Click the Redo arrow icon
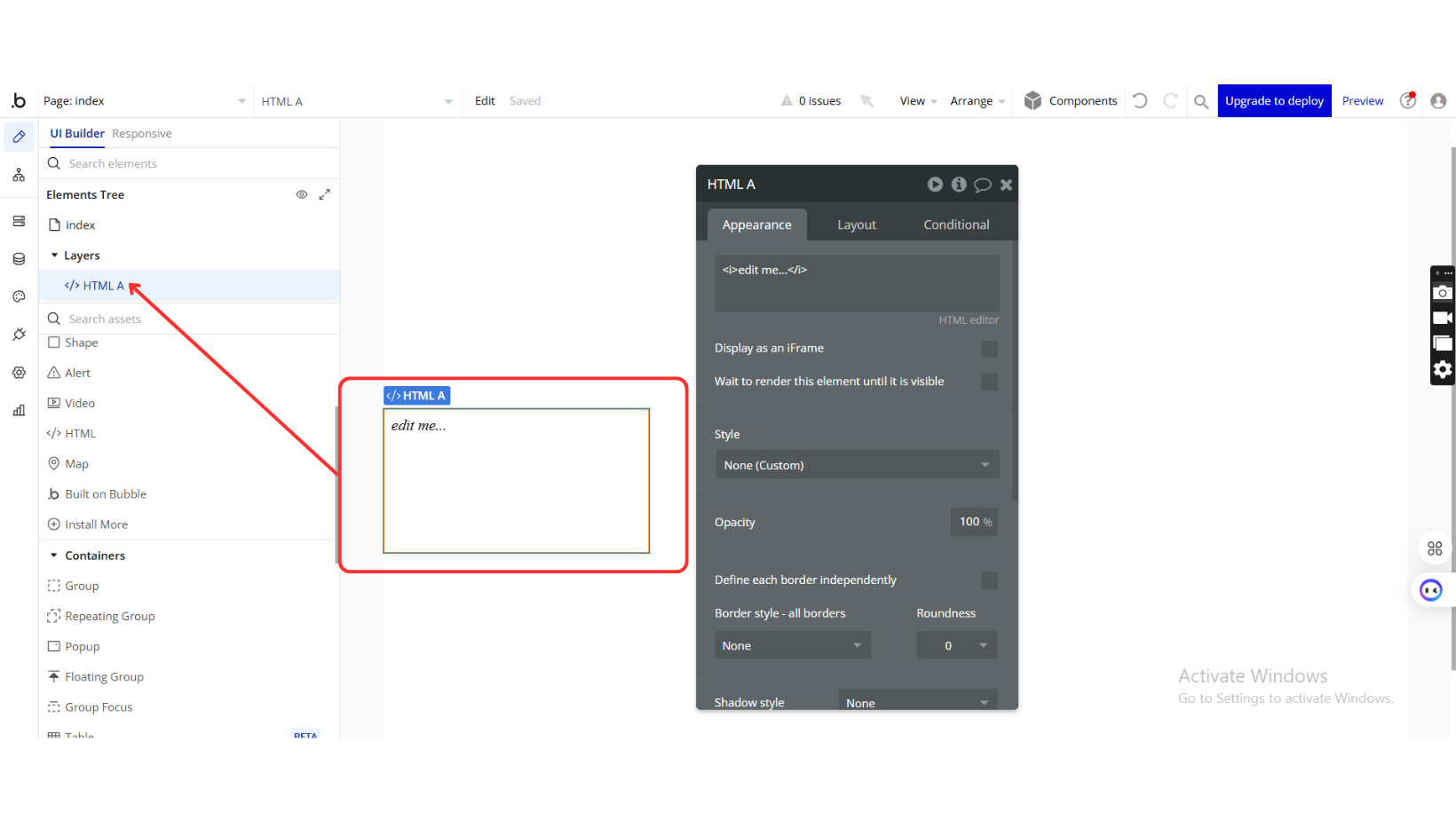The width and height of the screenshot is (1456, 820). pyautogui.click(x=1170, y=101)
